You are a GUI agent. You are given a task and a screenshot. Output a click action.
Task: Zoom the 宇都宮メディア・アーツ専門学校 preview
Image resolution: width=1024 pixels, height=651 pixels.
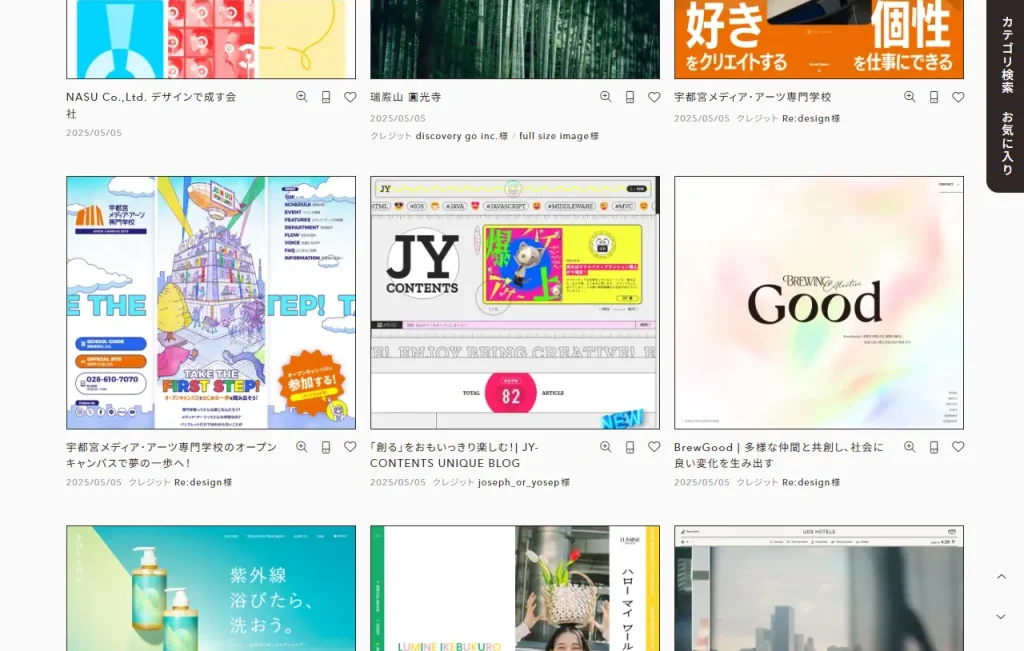tap(910, 97)
